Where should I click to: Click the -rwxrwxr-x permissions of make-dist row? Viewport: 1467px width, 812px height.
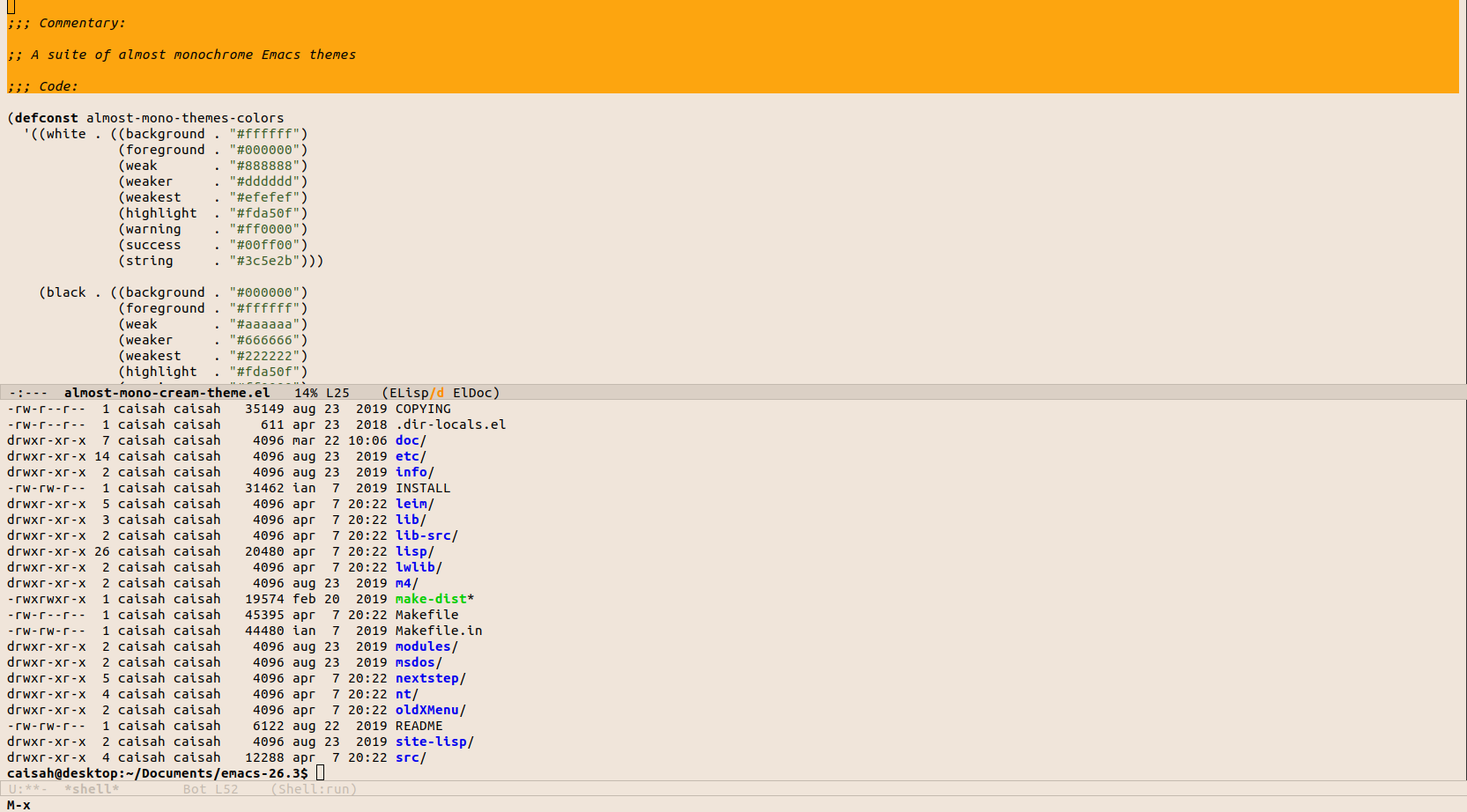pos(47,599)
